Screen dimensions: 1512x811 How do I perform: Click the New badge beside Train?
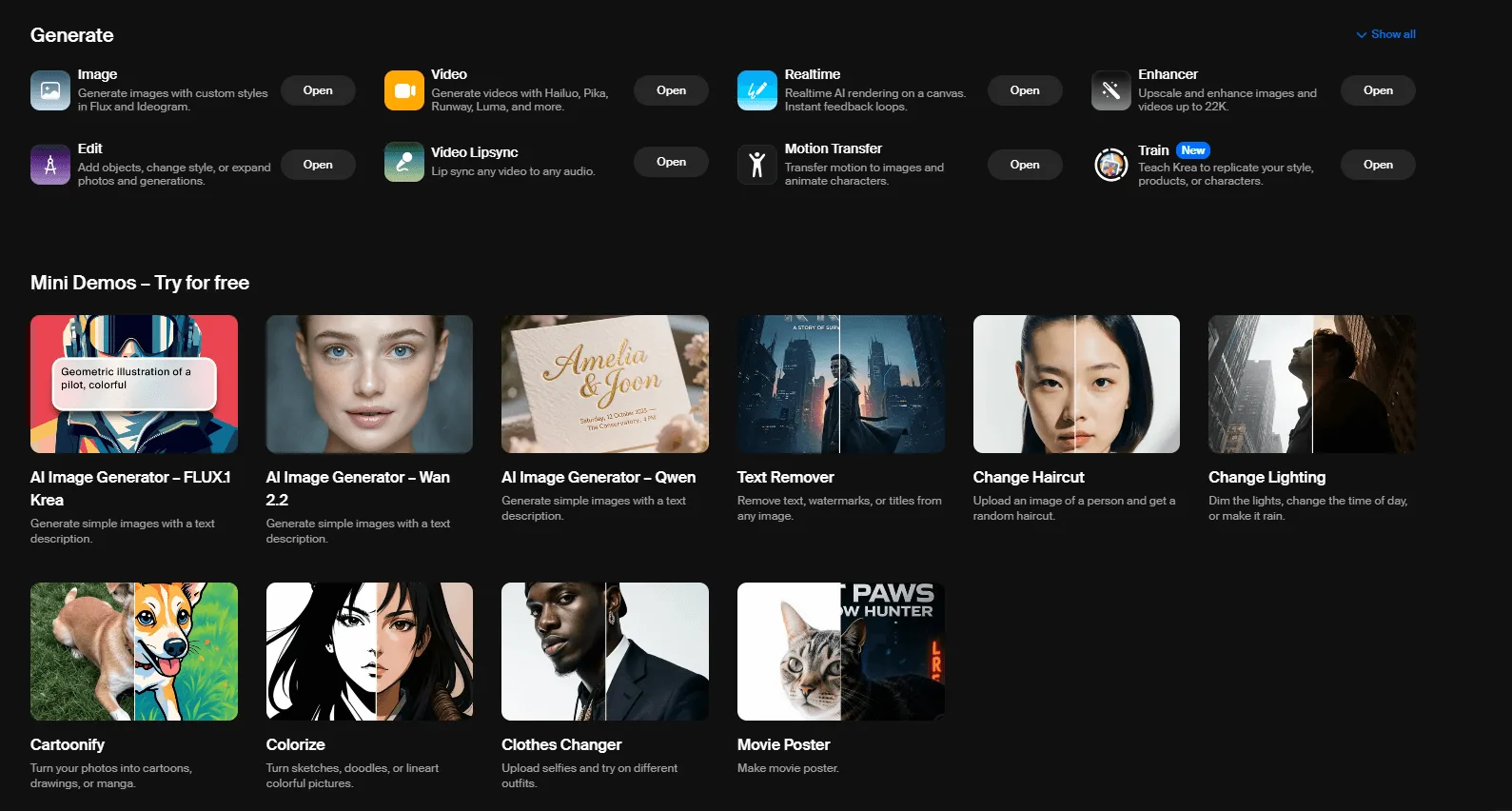[x=1193, y=150]
